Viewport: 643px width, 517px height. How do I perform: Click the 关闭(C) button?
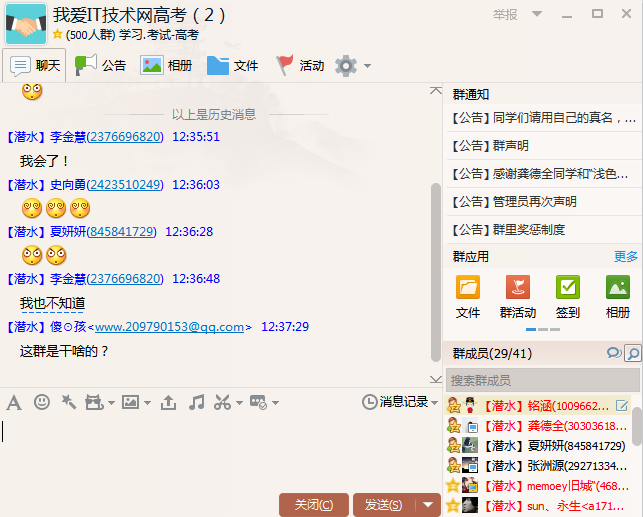(x=314, y=505)
